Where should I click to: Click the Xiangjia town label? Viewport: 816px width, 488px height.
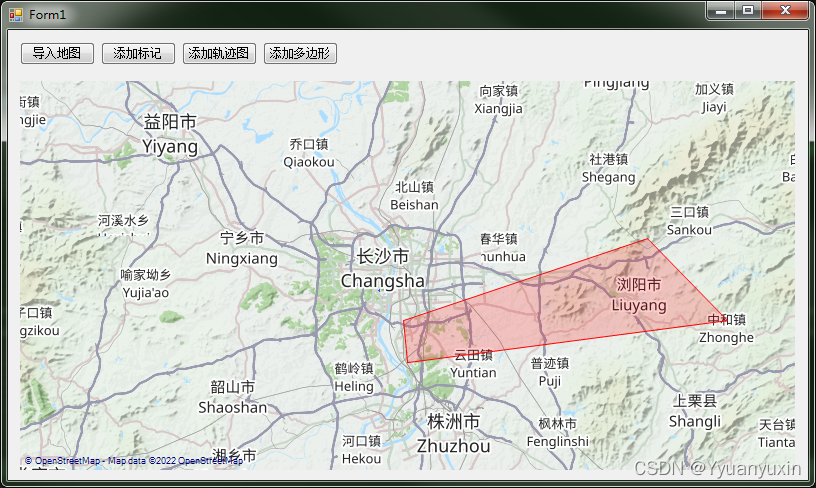(x=499, y=100)
